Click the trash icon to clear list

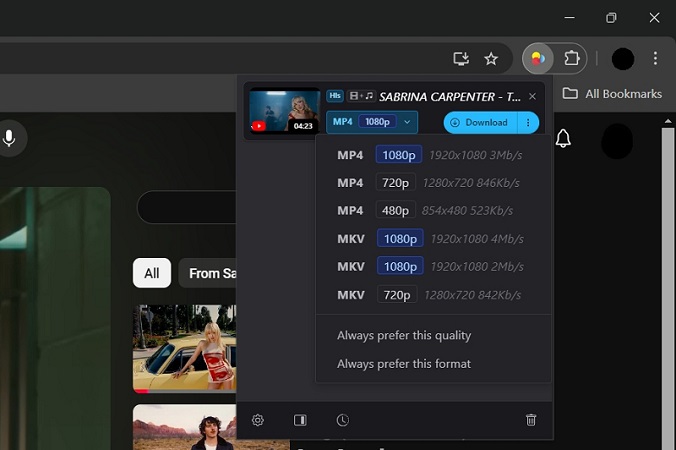531,420
